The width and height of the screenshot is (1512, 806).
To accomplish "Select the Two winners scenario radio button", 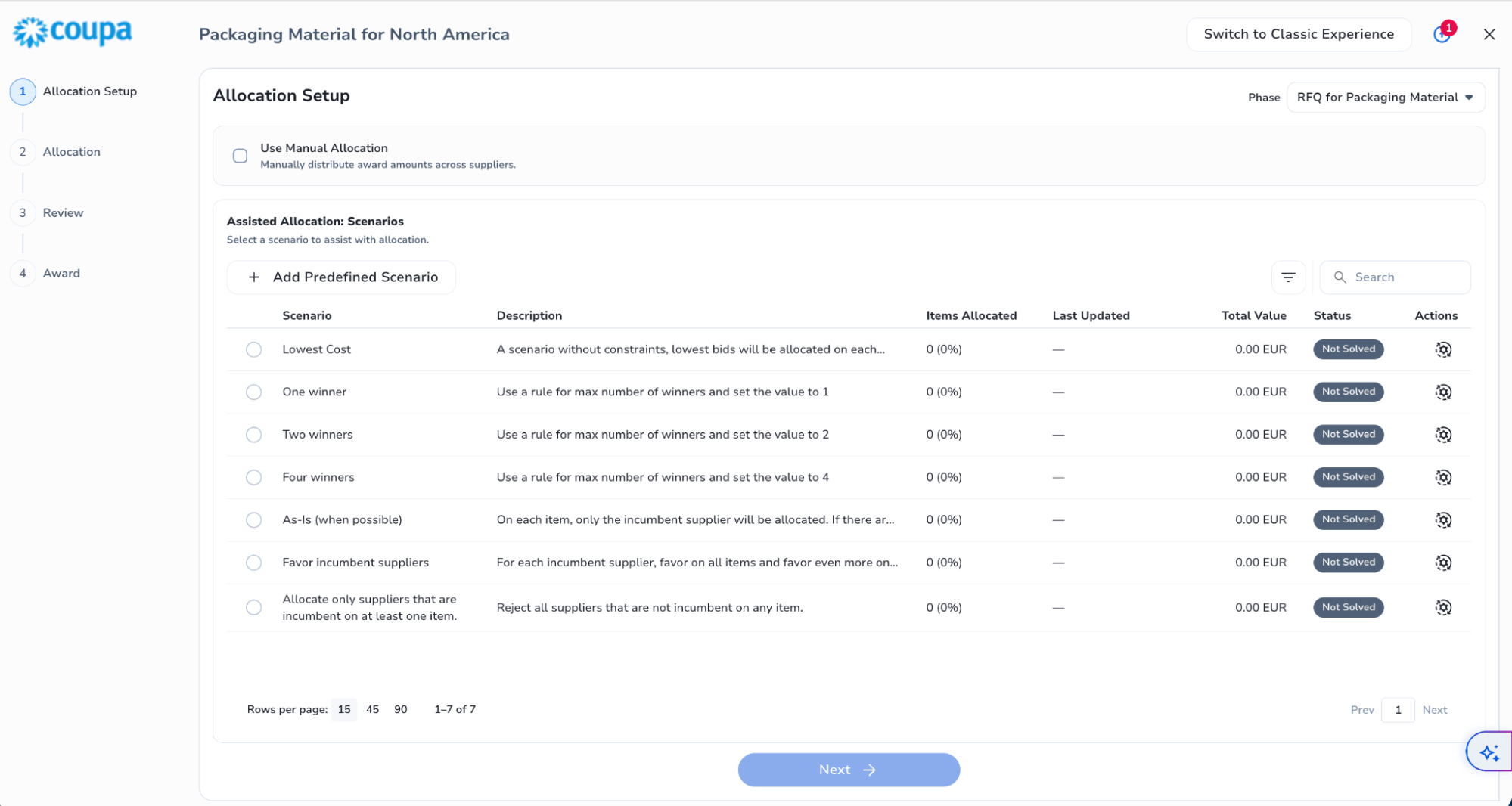I will 253,435.
